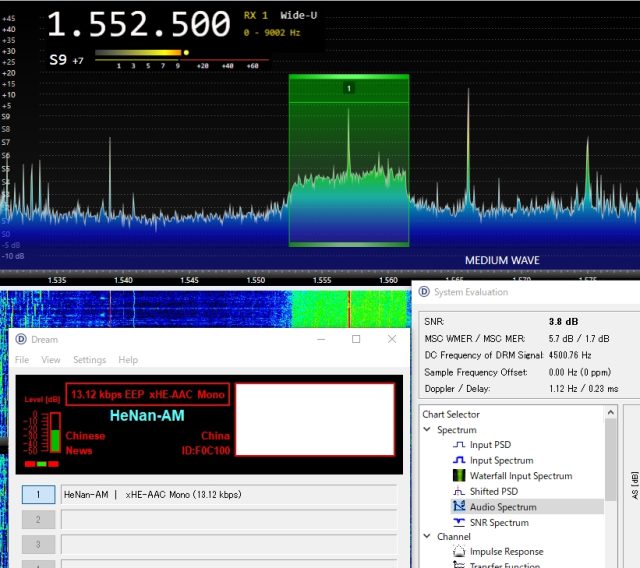Collapse the Spectrum tree group
The image size is (640, 568).
pos(427,430)
